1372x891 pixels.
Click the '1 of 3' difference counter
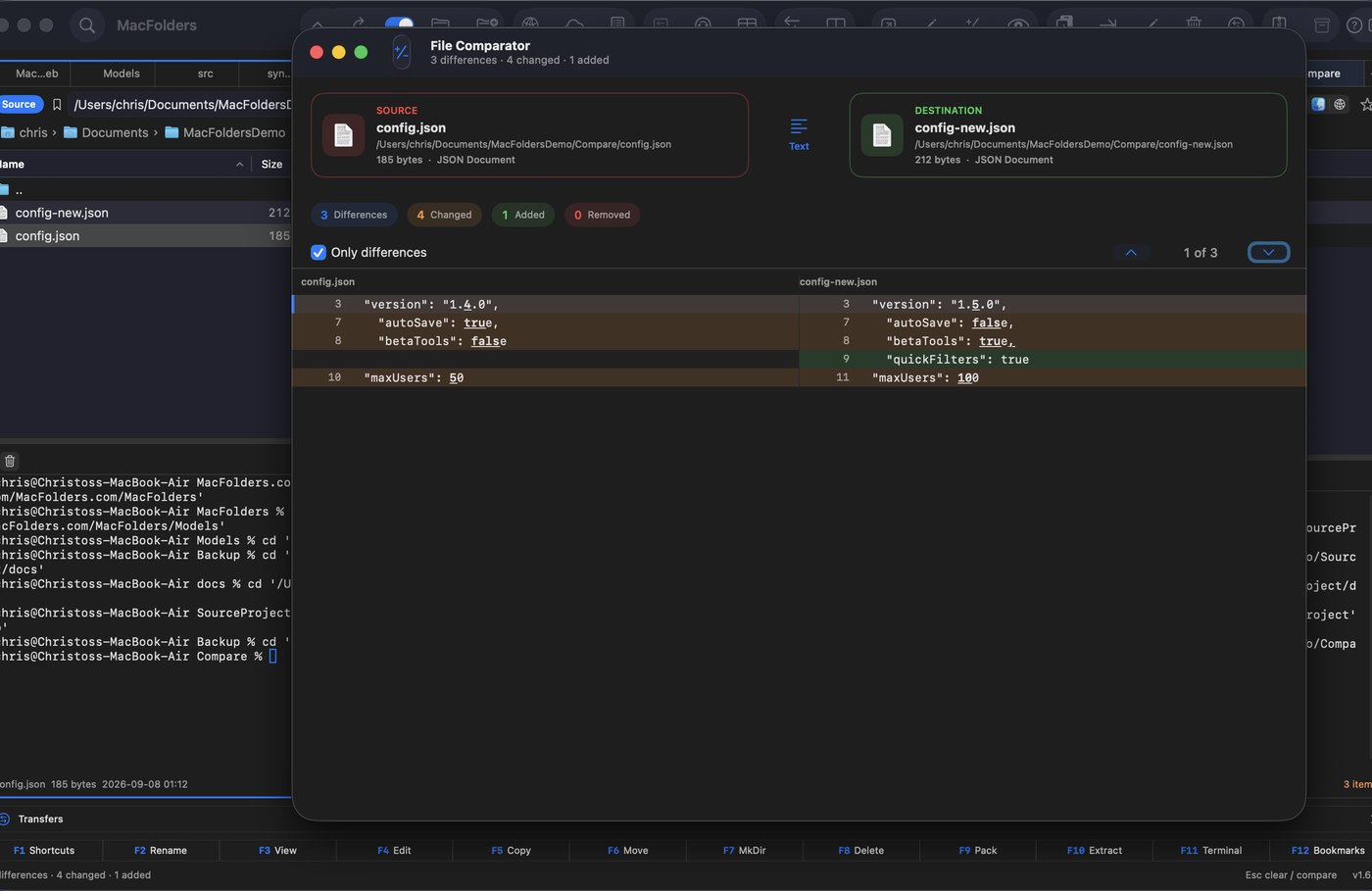point(1200,252)
